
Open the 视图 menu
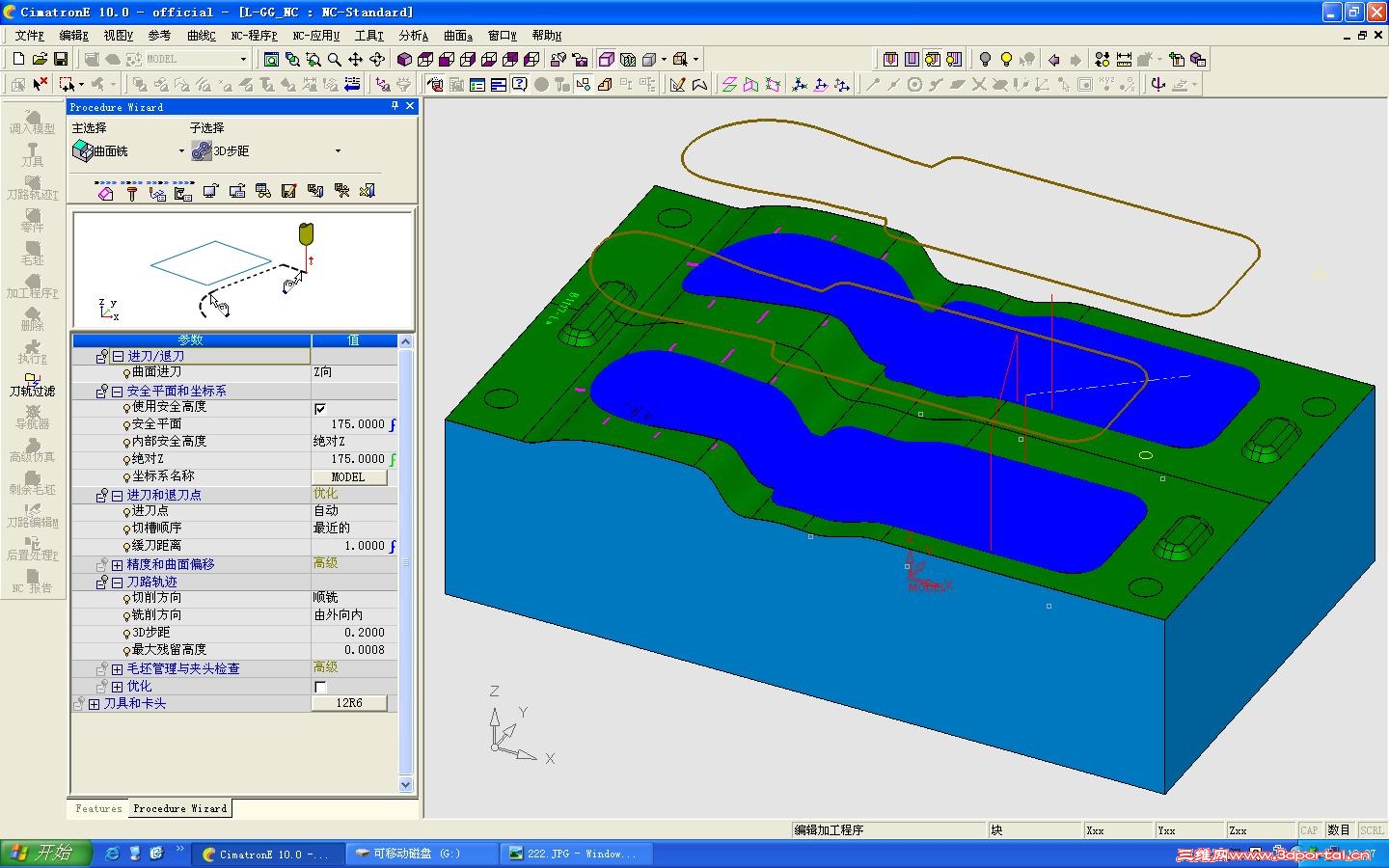pyautogui.click(x=118, y=36)
